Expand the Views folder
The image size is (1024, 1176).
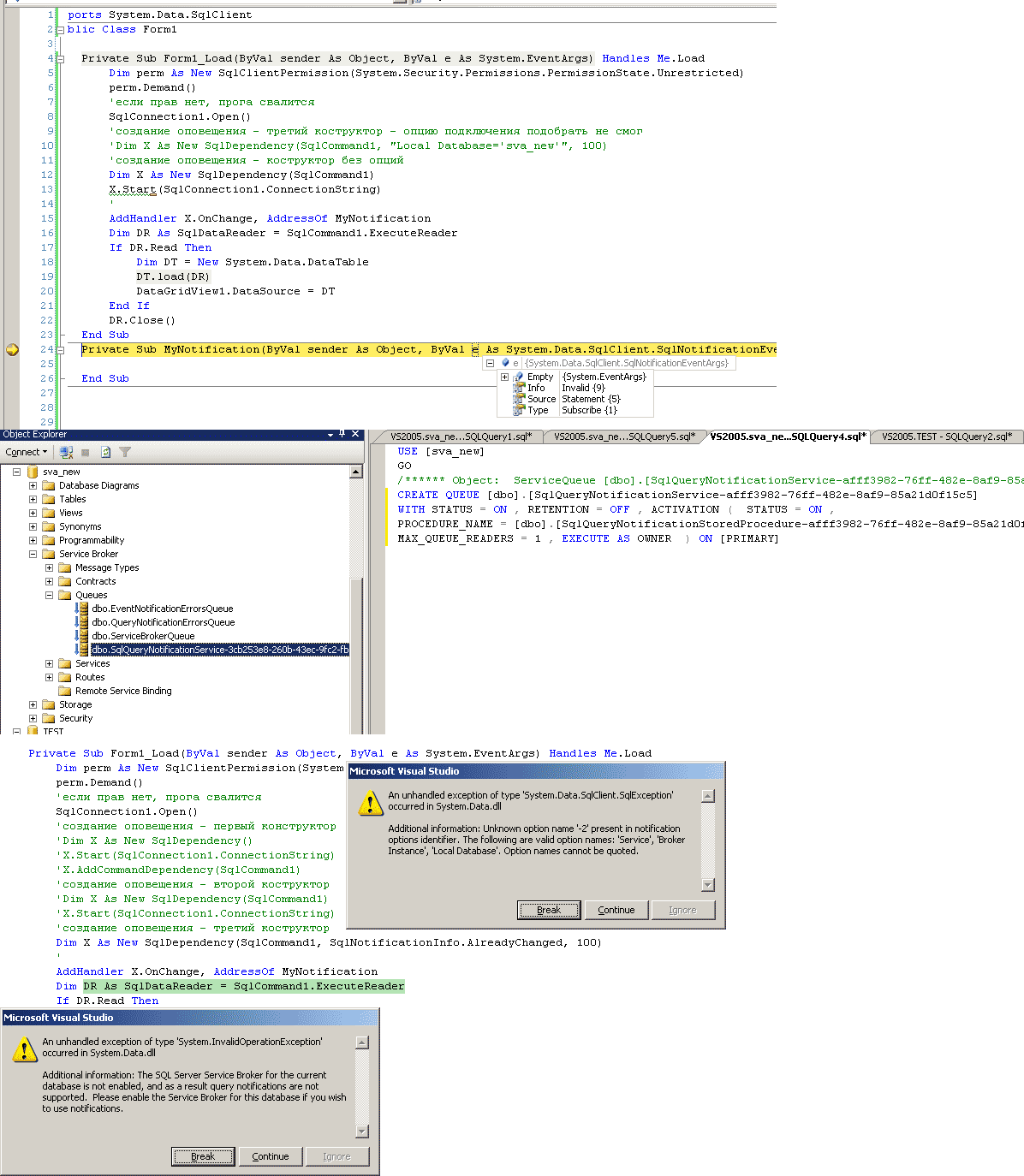(33, 513)
